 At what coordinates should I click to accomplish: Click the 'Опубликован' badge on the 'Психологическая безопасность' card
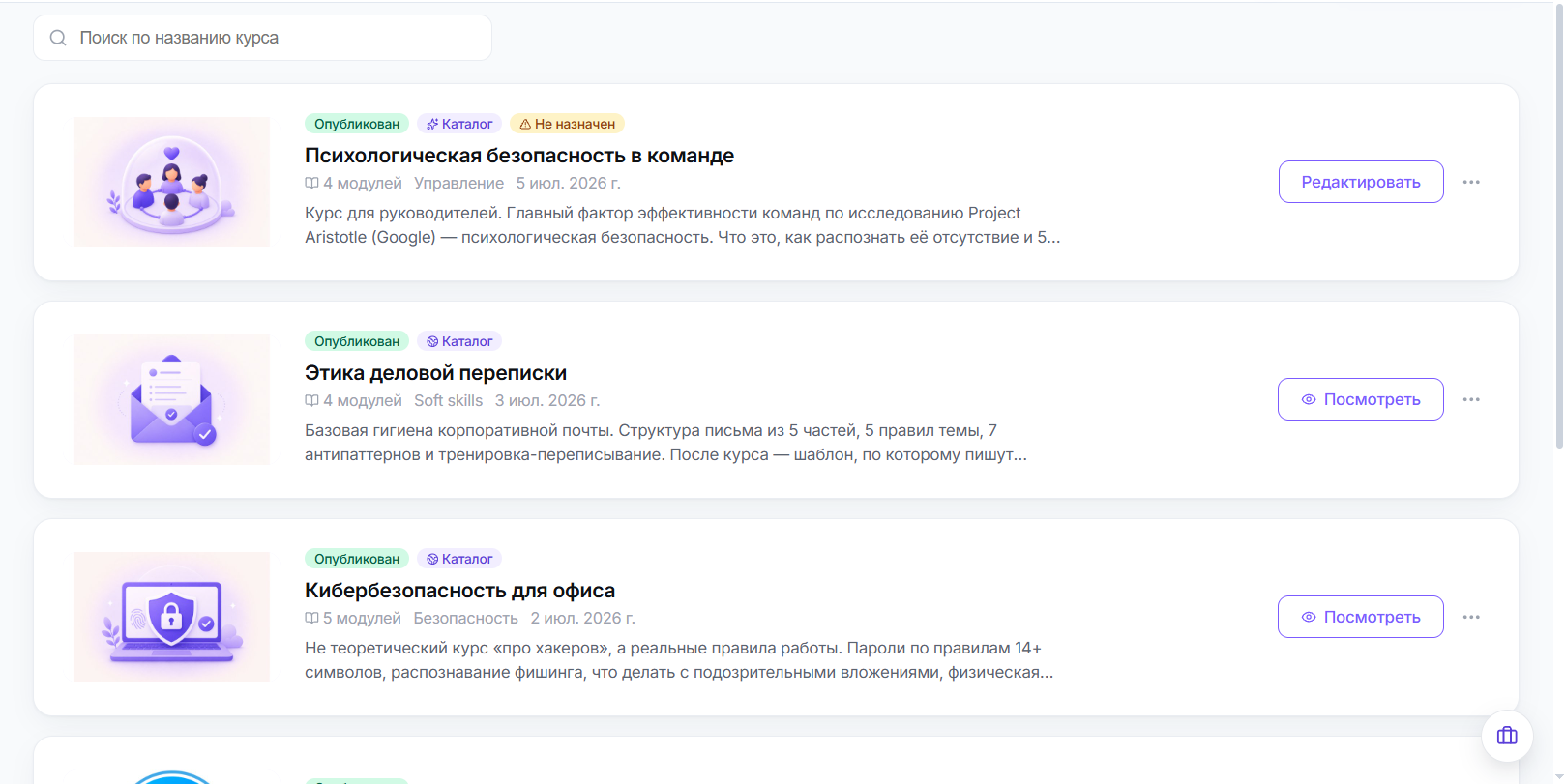pos(357,124)
